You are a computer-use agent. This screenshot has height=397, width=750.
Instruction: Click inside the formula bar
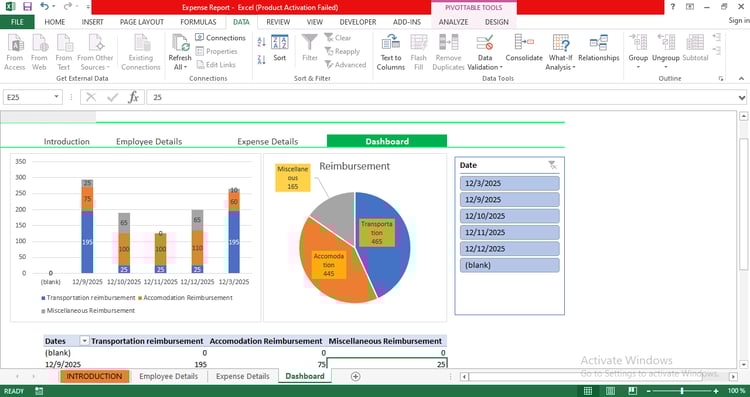(x=440, y=97)
